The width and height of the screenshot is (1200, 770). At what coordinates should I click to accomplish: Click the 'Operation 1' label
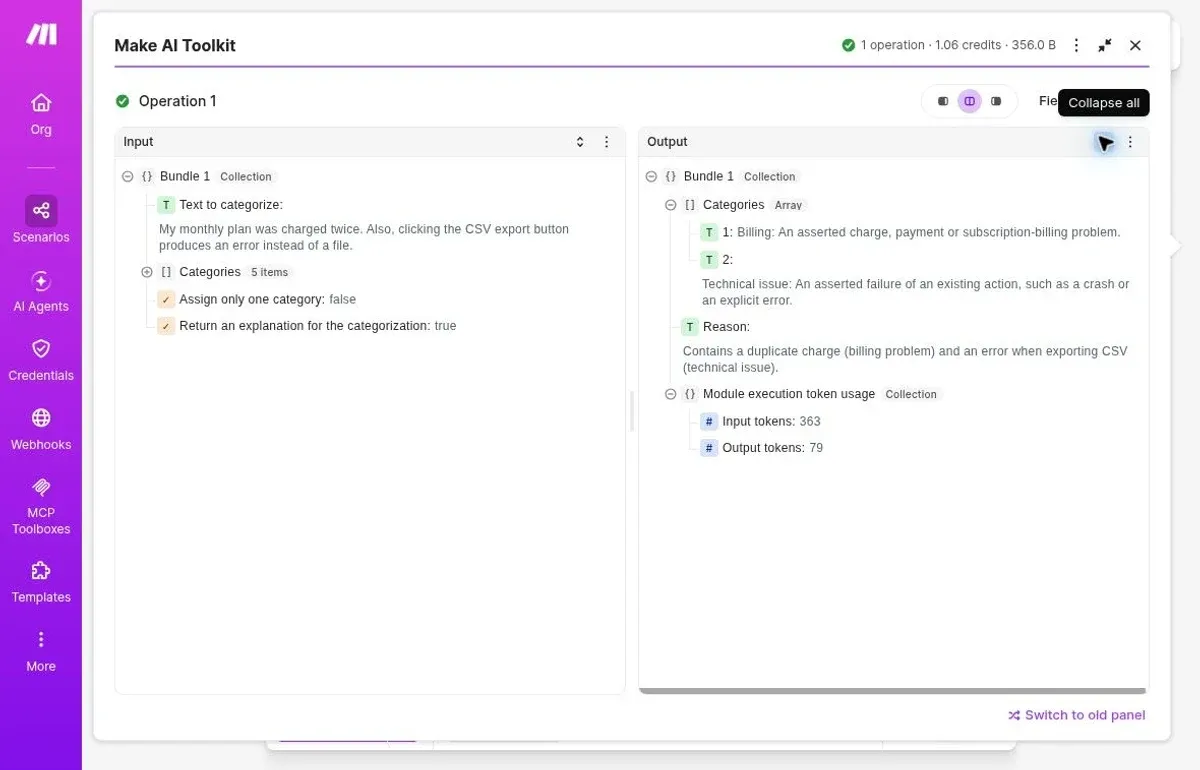click(177, 101)
